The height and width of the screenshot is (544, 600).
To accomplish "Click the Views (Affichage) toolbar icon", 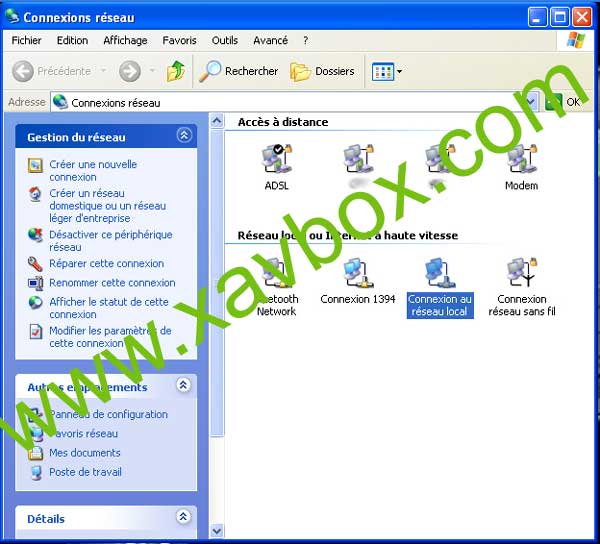I will (383, 72).
